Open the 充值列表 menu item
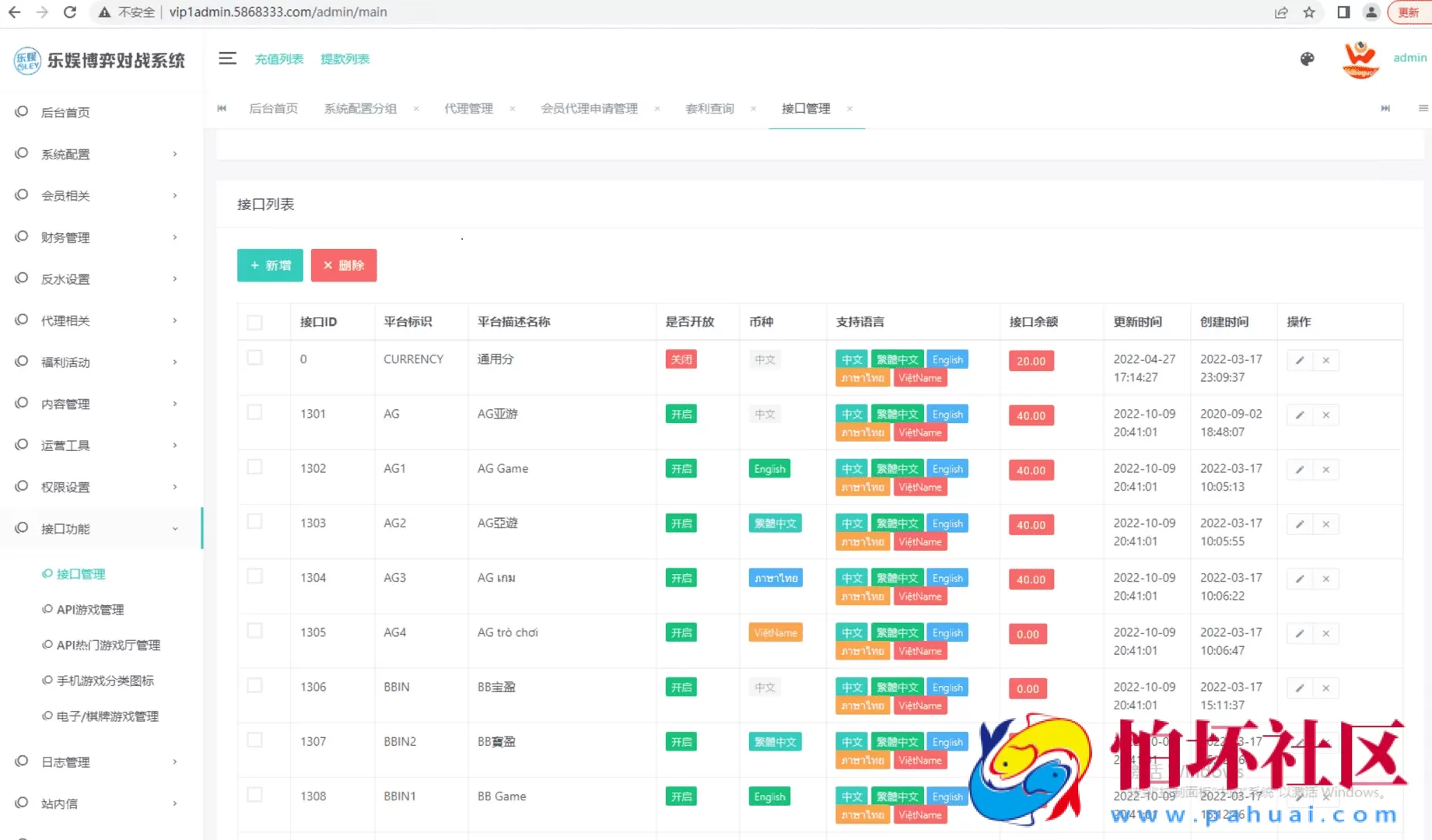Image resolution: width=1432 pixels, height=840 pixels. [278, 58]
